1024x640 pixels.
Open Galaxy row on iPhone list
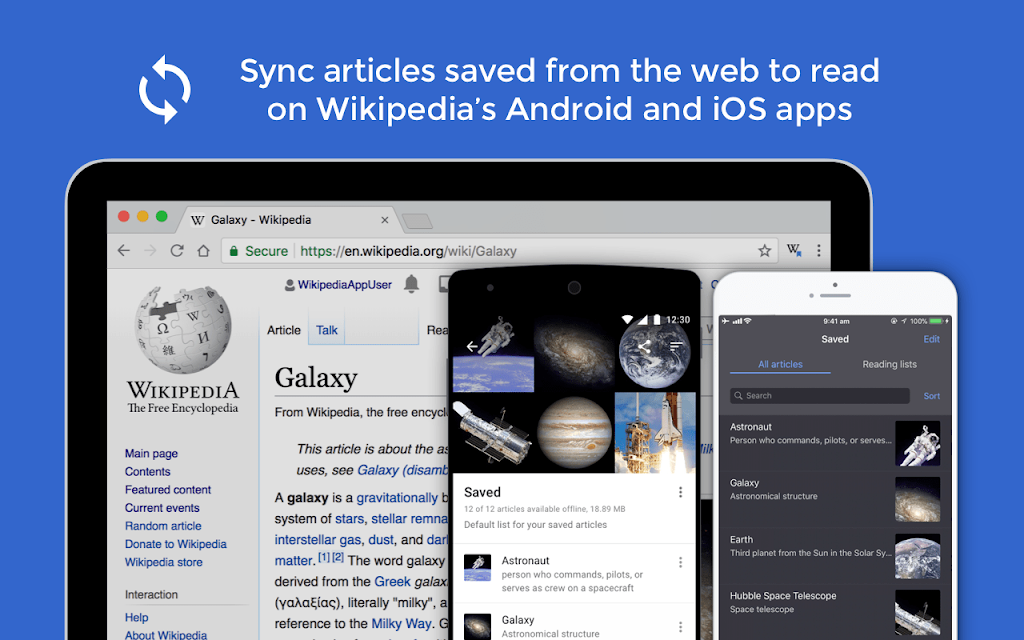pos(835,500)
